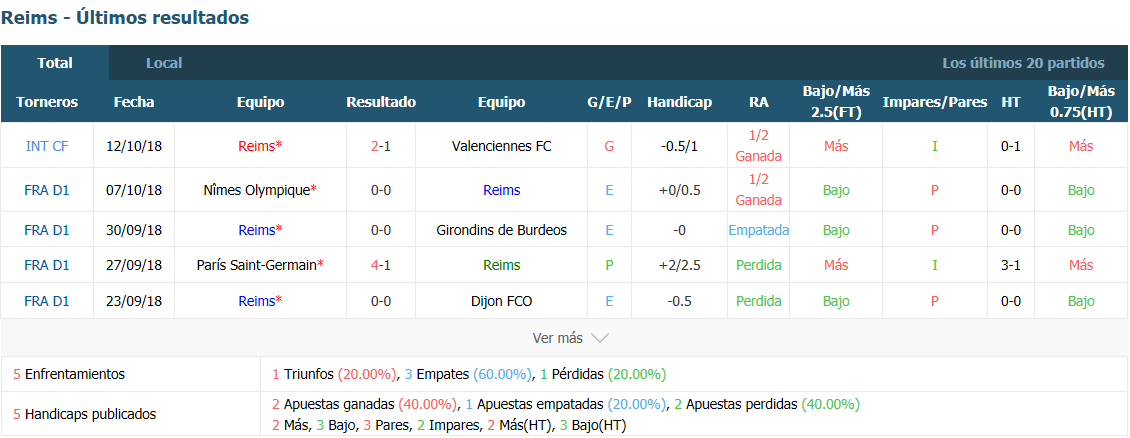Click the Fecha column header
The height and width of the screenshot is (438, 1130).
[134, 102]
